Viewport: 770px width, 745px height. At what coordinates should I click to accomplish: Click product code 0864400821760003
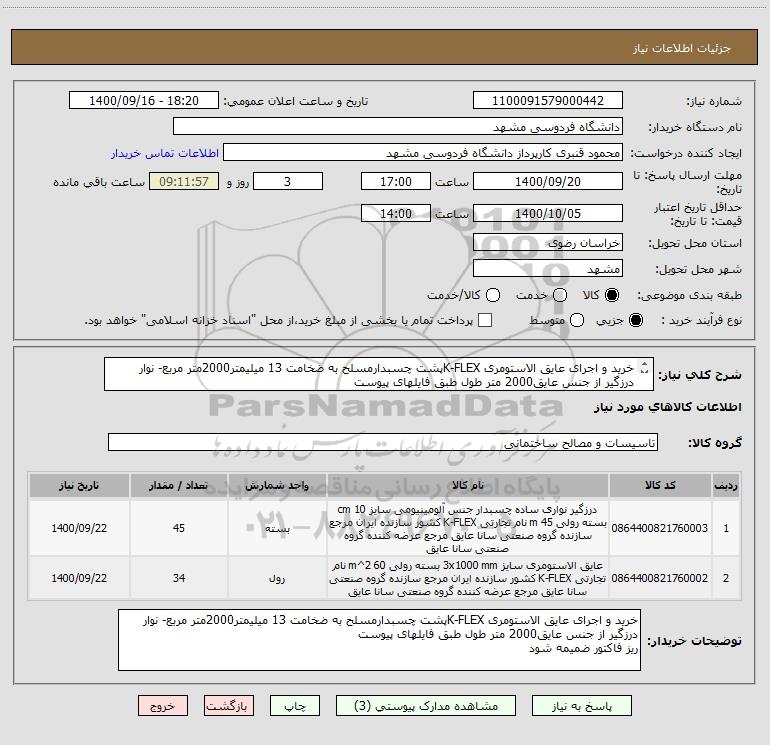pyautogui.click(x=660, y=528)
